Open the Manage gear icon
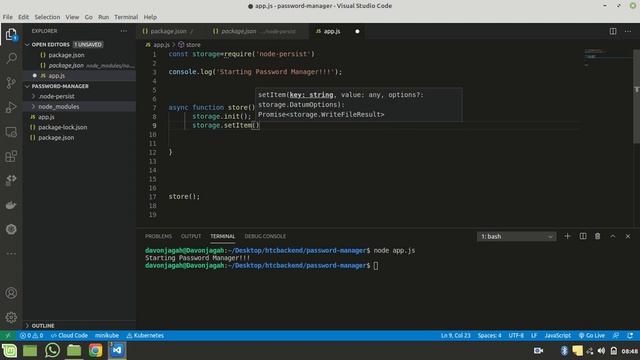Viewport: 640px width, 360px height. pyautogui.click(x=11, y=317)
